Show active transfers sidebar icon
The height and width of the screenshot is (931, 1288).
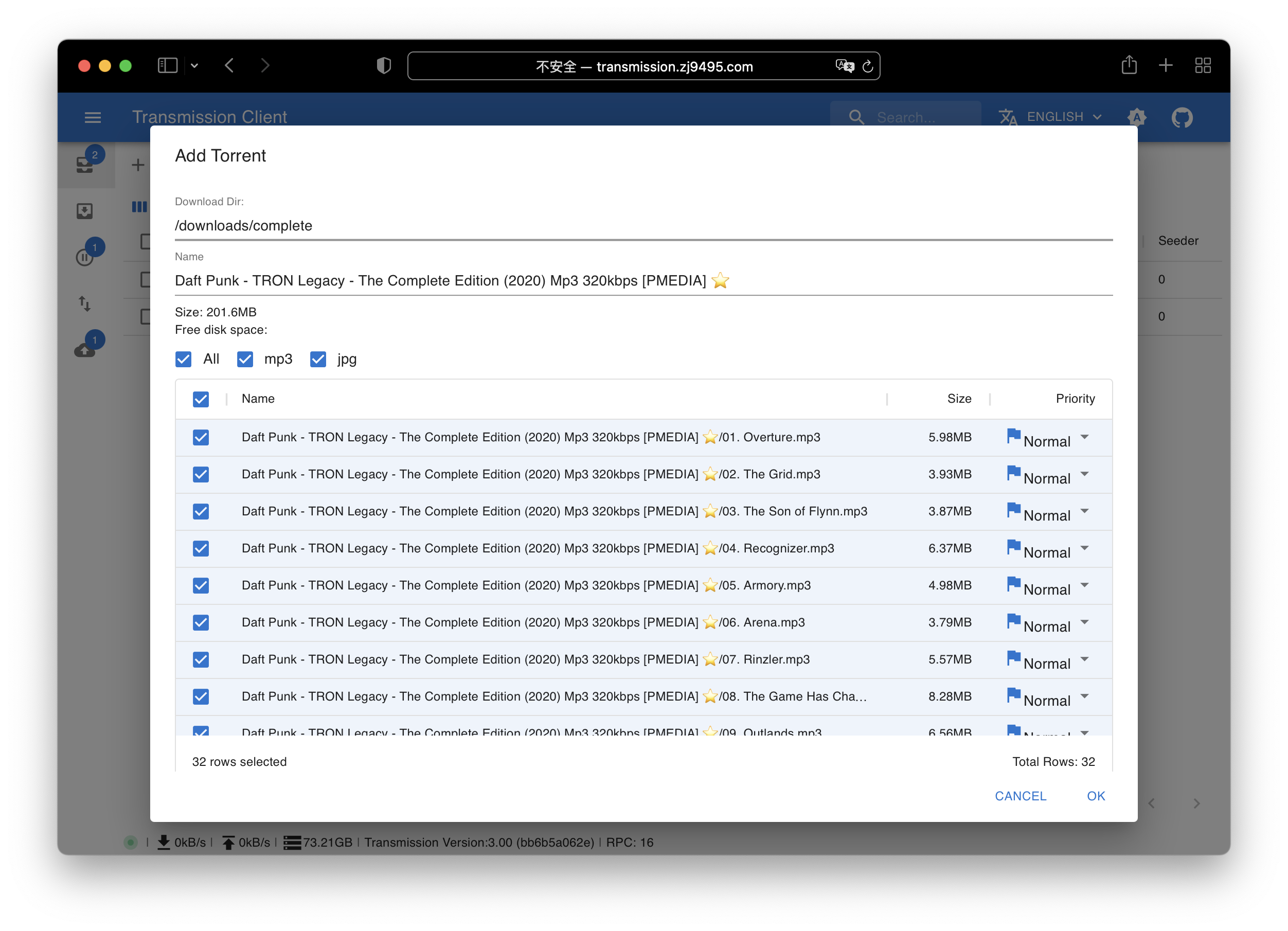coord(85,304)
